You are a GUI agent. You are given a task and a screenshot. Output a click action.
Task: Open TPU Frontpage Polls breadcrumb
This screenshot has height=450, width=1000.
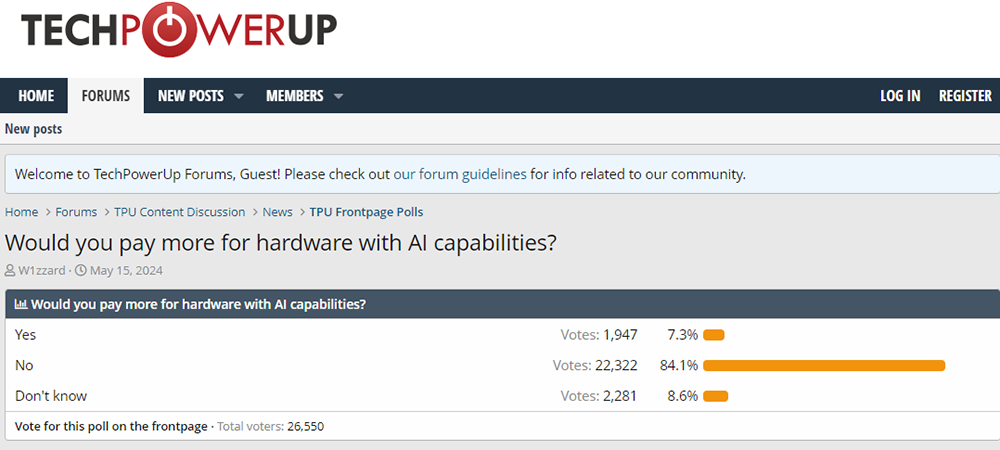coord(366,212)
